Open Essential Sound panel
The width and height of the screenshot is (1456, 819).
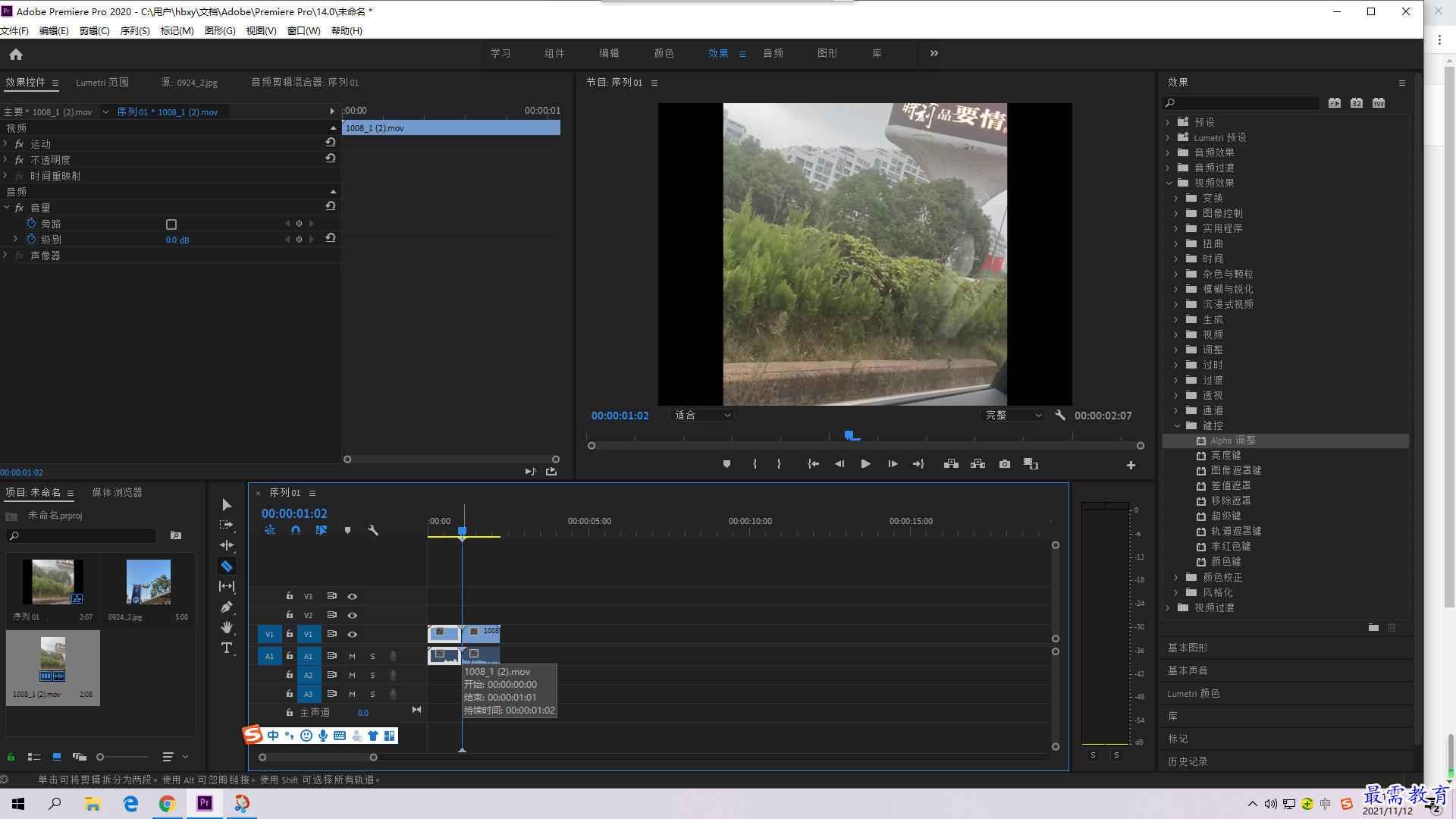pyautogui.click(x=1188, y=671)
